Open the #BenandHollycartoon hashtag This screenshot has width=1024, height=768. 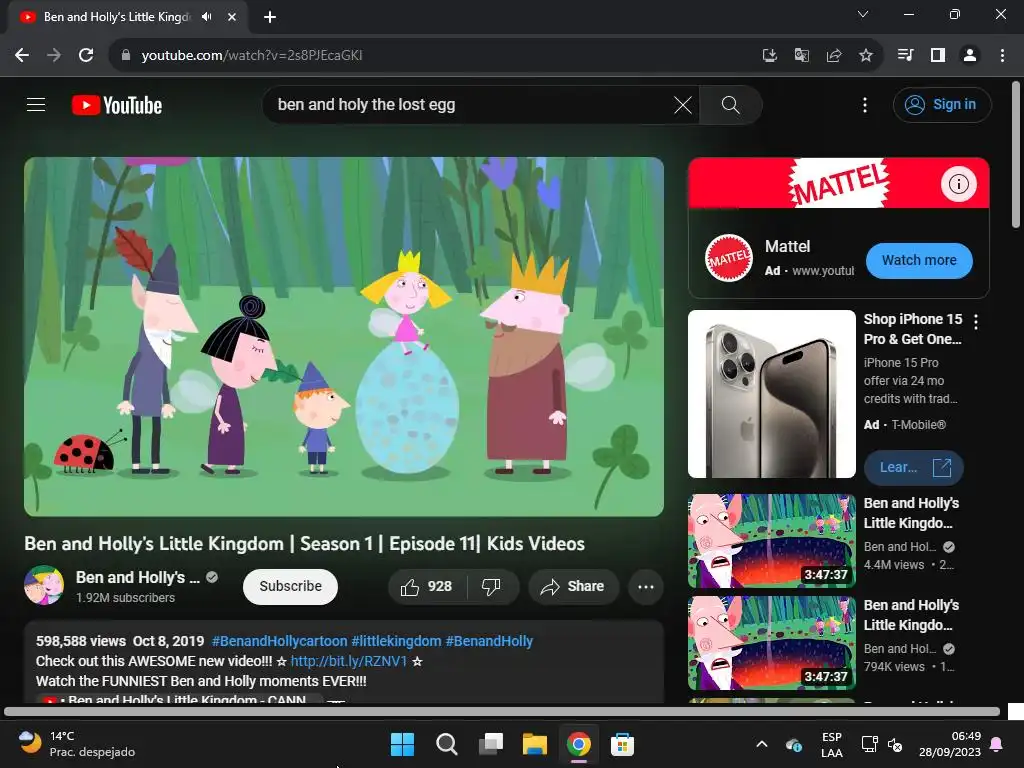coord(280,641)
